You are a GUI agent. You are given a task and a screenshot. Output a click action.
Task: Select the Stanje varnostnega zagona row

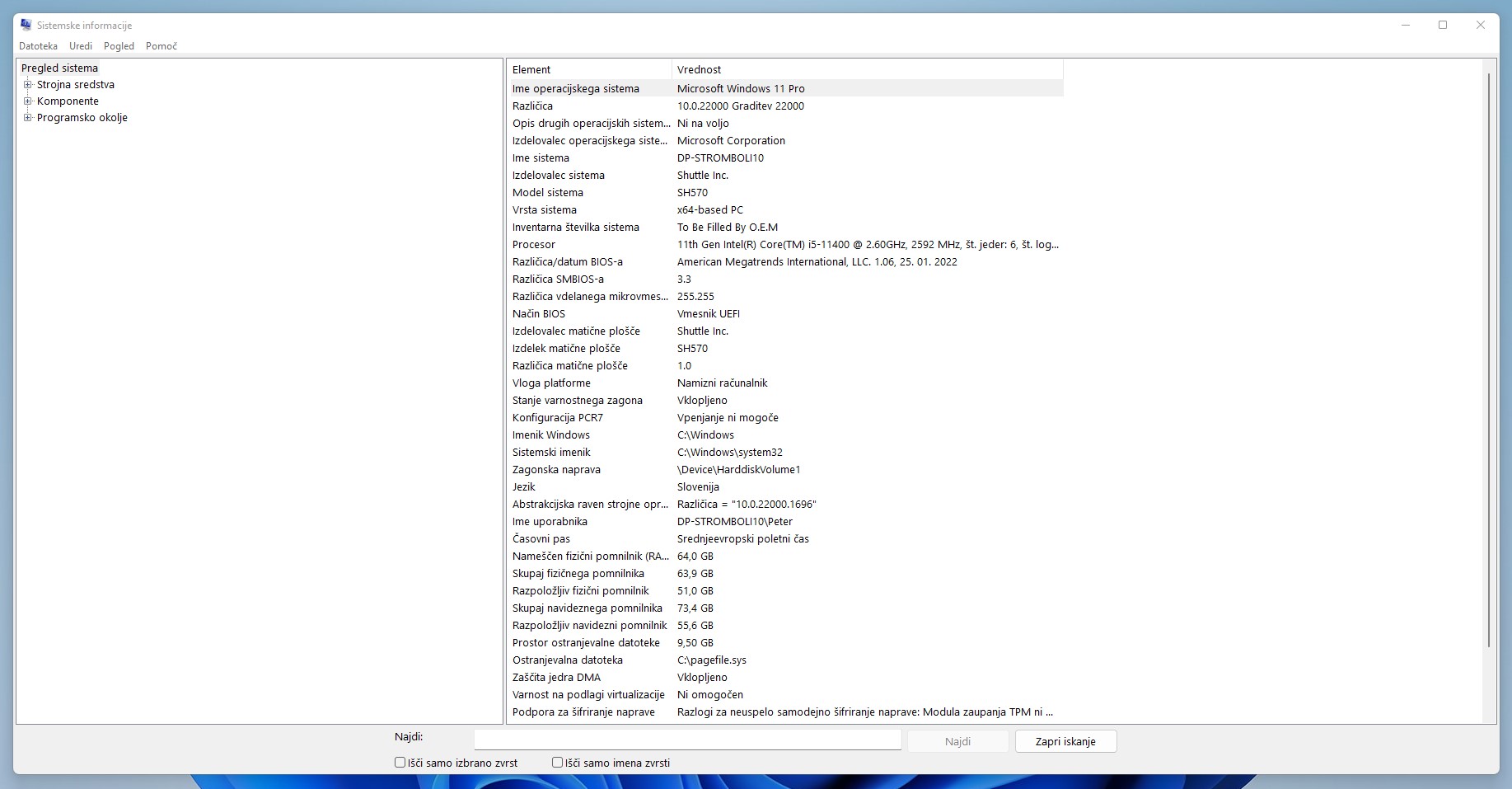[x=785, y=400]
